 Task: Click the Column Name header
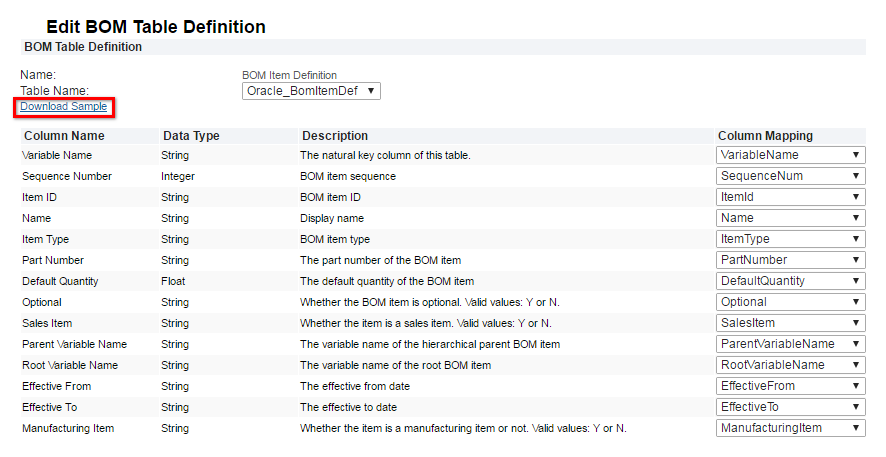64,136
